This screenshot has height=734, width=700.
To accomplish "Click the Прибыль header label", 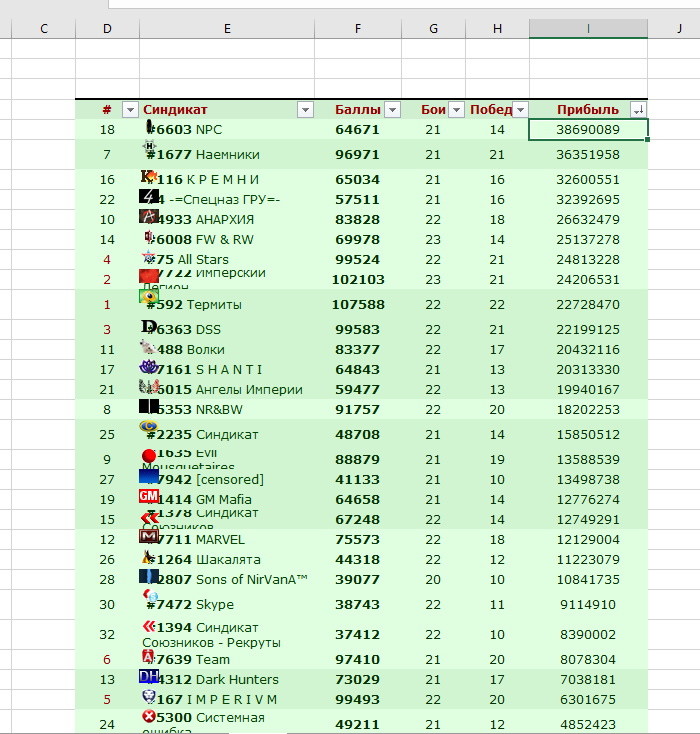I will [x=588, y=110].
